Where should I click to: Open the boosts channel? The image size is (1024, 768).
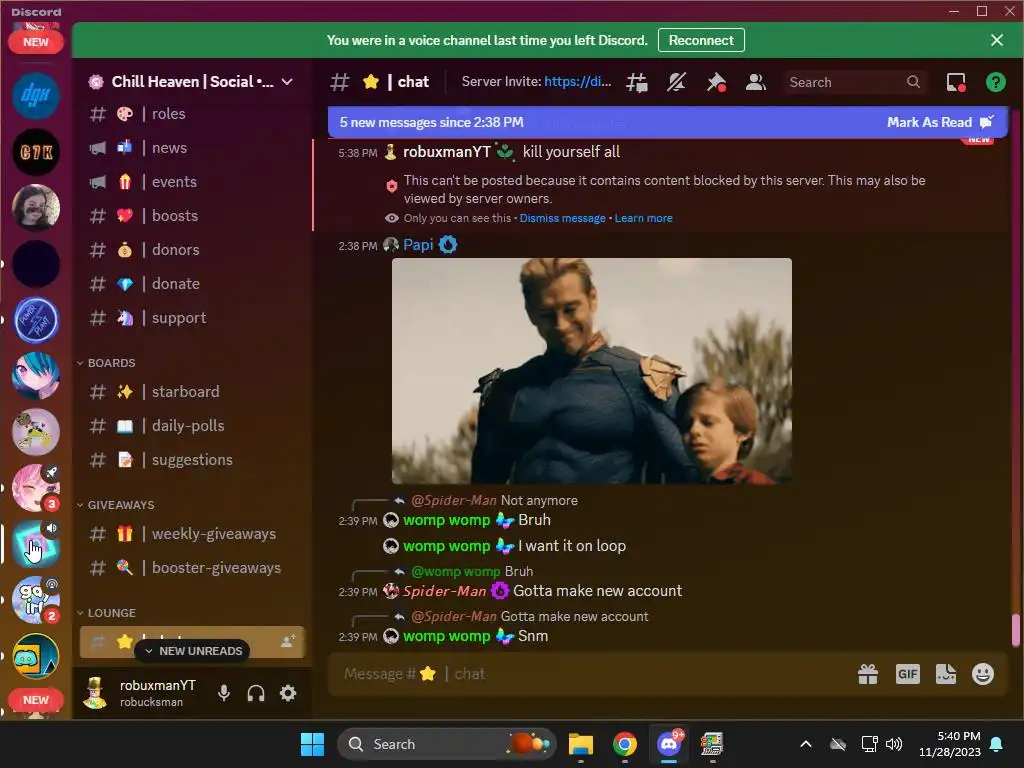point(193,216)
